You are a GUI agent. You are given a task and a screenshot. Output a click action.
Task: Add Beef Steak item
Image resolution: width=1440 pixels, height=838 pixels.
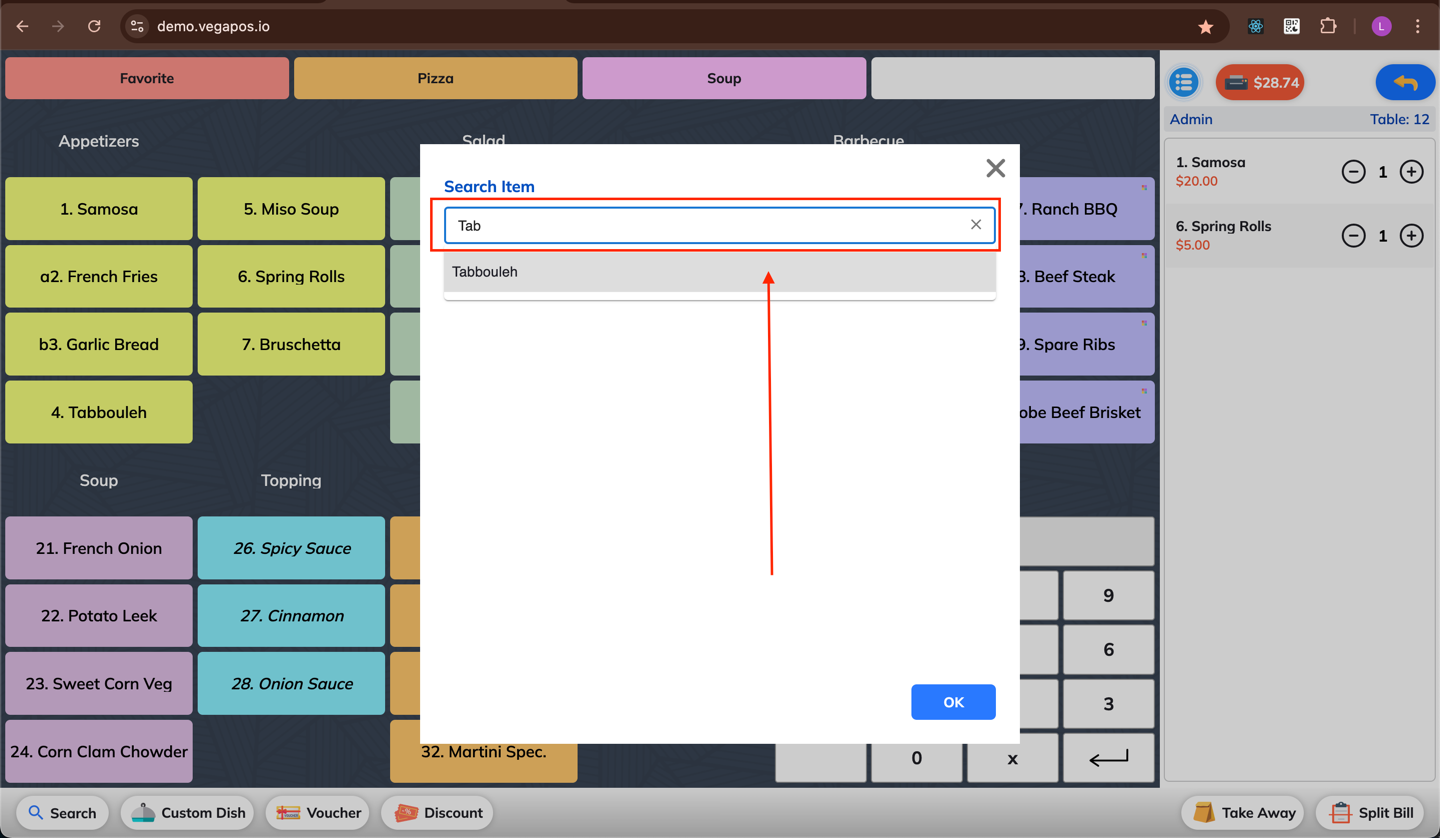pyautogui.click(x=1086, y=277)
